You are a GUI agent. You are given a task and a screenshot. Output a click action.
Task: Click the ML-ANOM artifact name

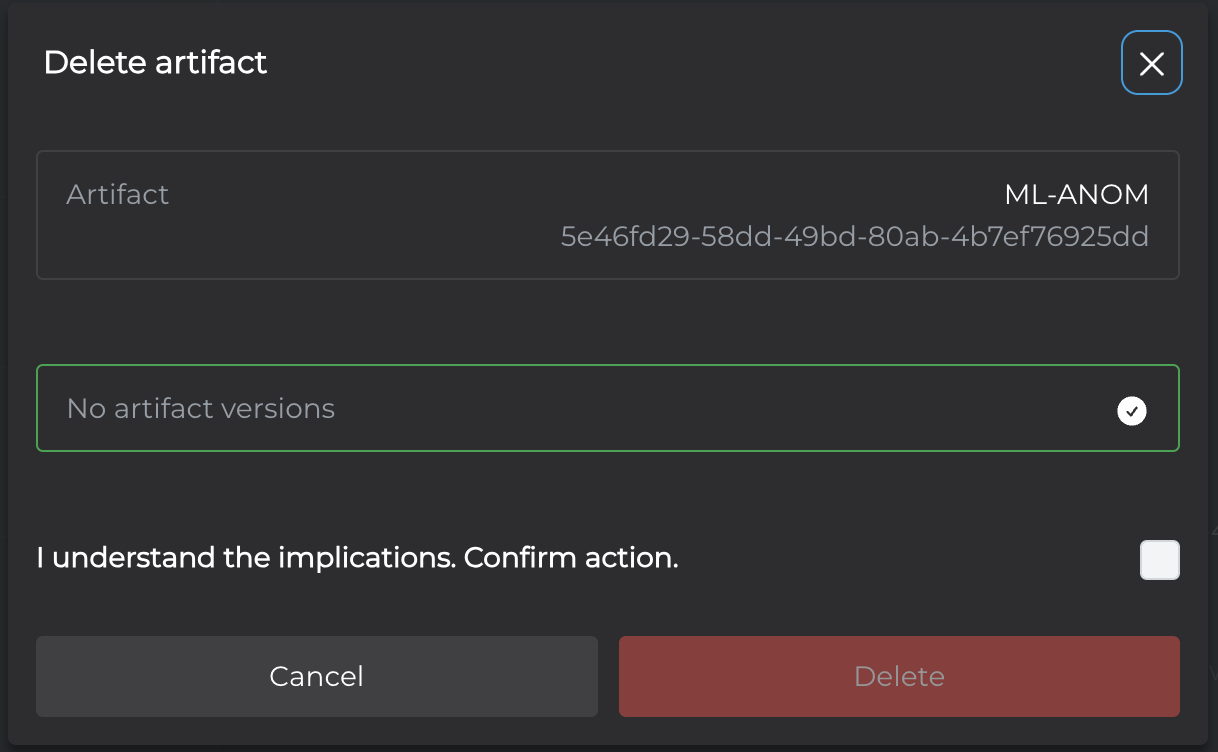pos(1077,194)
